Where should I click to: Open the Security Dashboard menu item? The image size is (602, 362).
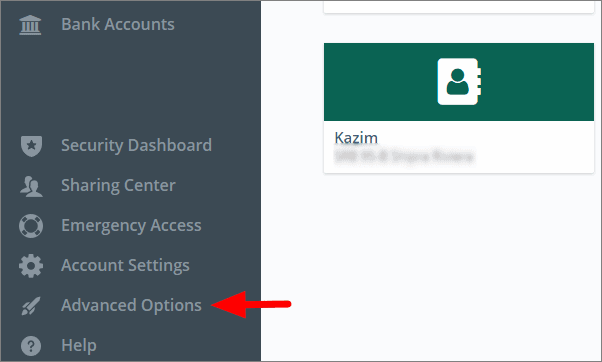coord(136,145)
